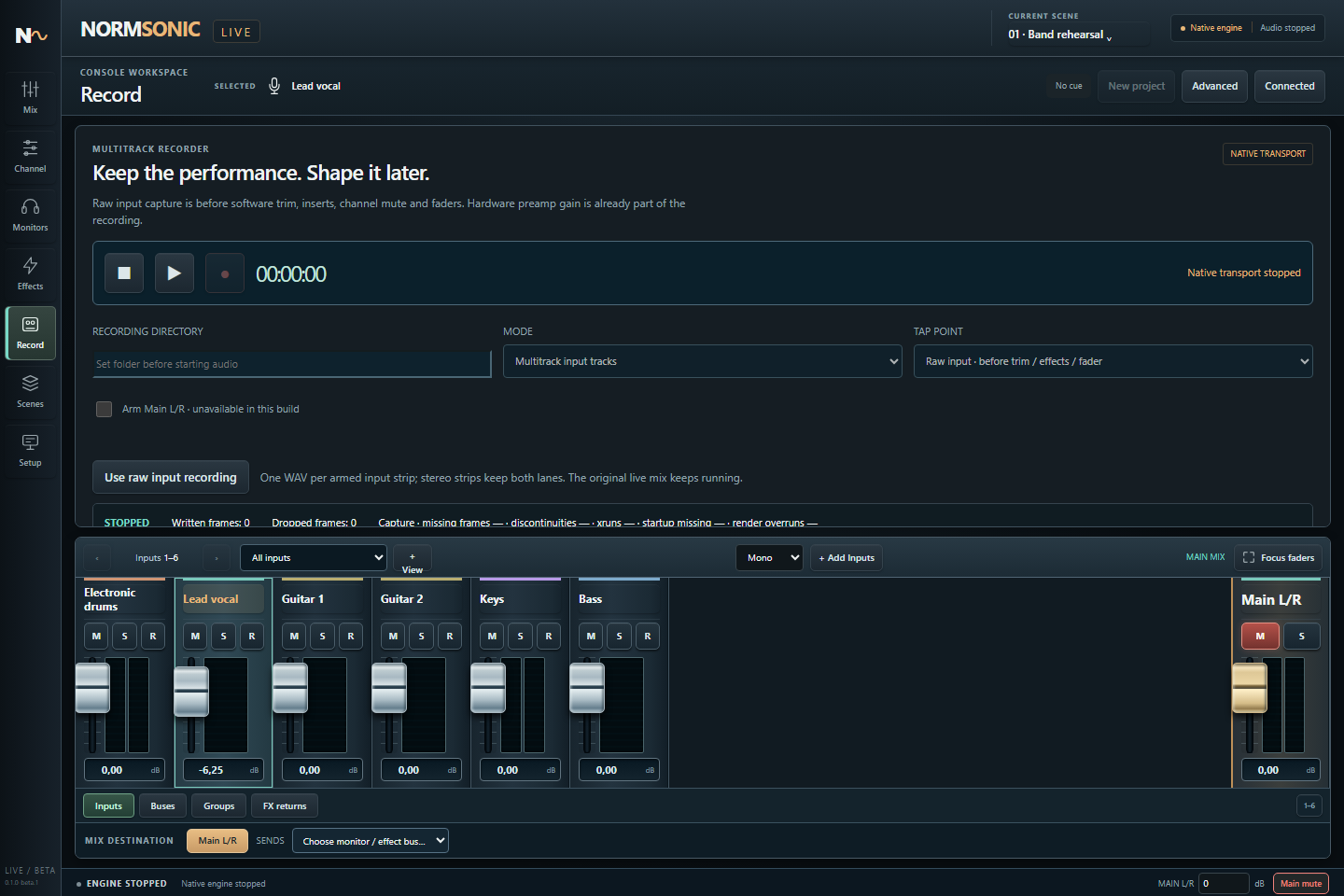
Task: Switch to the Groups tab
Action: [x=219, y=806]
